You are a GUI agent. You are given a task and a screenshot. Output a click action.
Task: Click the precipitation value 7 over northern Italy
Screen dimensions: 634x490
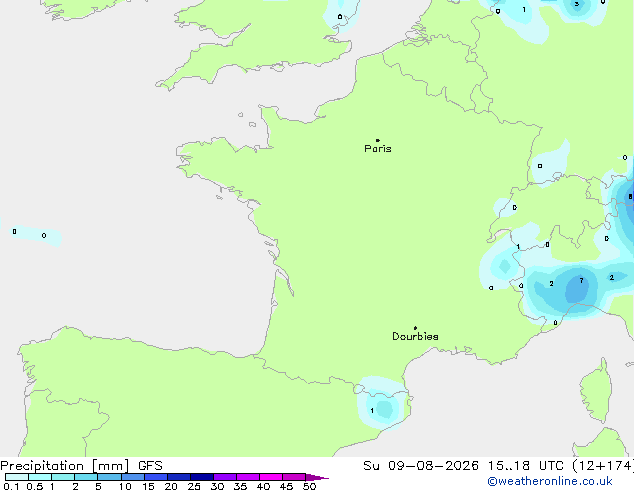pos(581,281)
